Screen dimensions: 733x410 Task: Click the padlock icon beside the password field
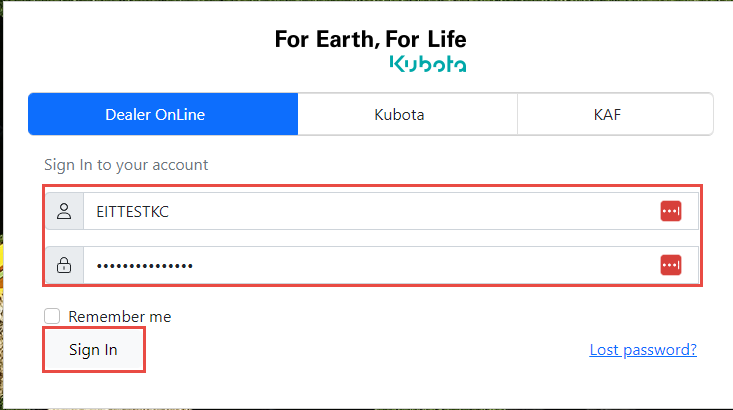point(64,265)
